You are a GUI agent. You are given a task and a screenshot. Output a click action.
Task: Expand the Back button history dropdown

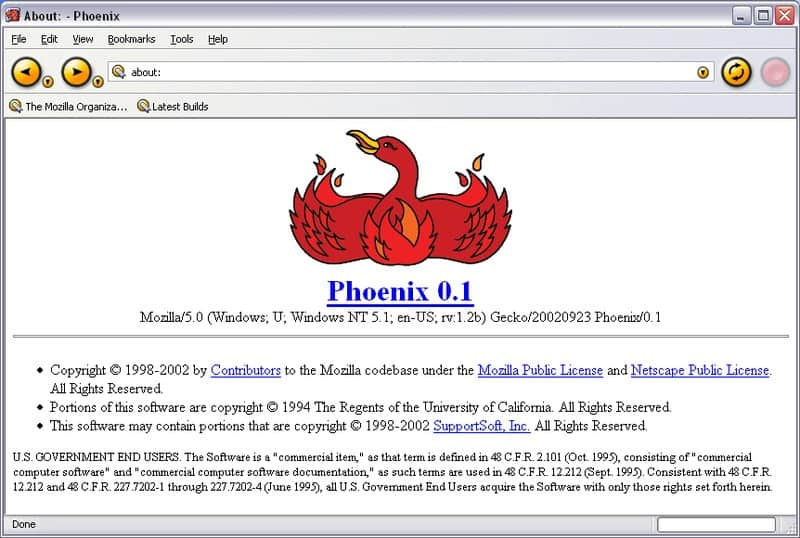47,82
